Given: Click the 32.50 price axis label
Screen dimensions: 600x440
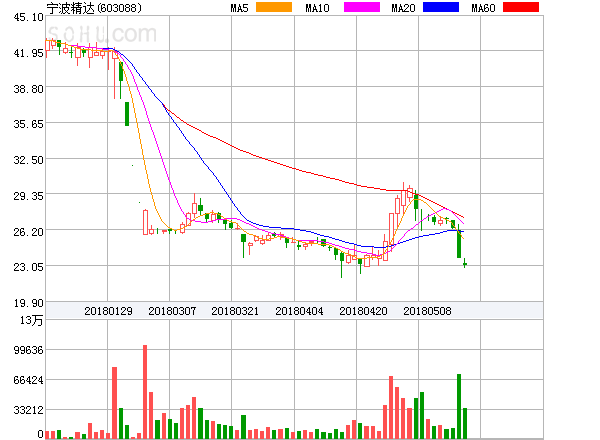Looking at the screenshot, I should 29,160.
